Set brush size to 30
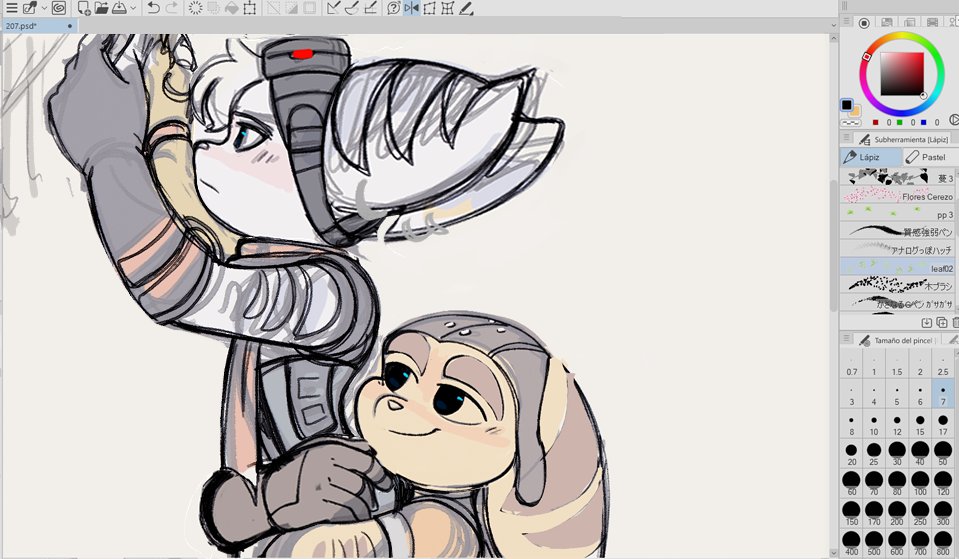The image size is (959, 559). coord(897,454)
